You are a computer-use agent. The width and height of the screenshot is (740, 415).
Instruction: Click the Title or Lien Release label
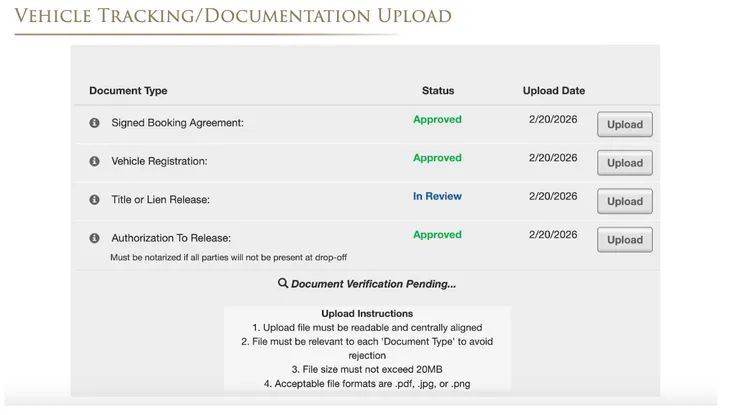click(x=160, y=200)
